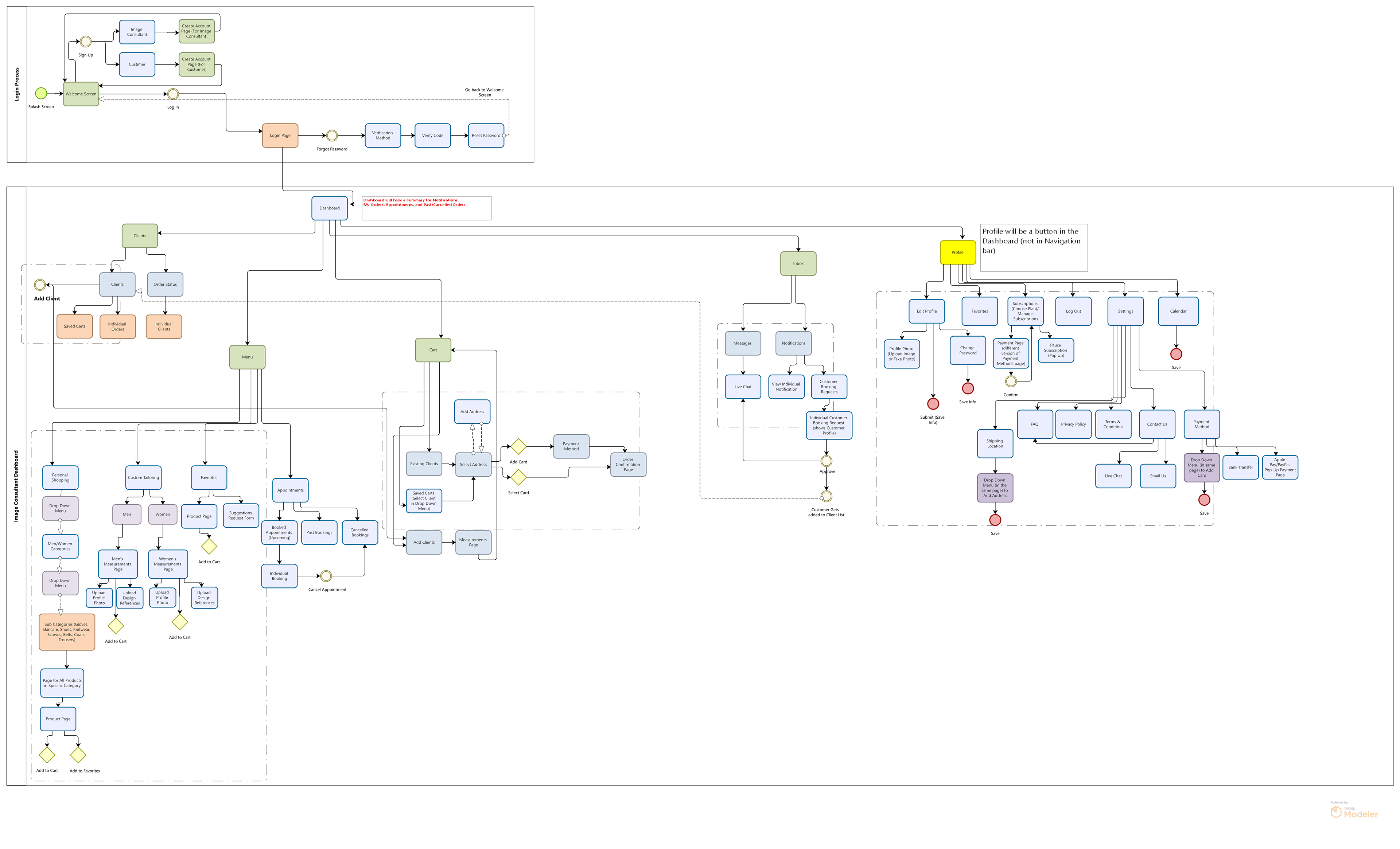Select the Individual Clients box
1400x849 pixels.
(164, 327)
